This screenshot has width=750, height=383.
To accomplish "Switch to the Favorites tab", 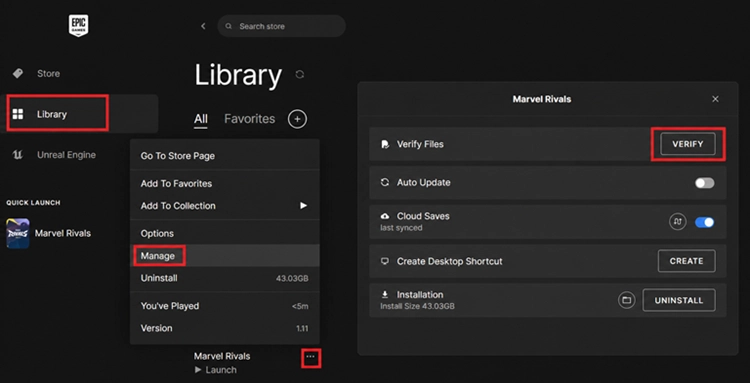I will pyautogui.click(x=250, y=119).
